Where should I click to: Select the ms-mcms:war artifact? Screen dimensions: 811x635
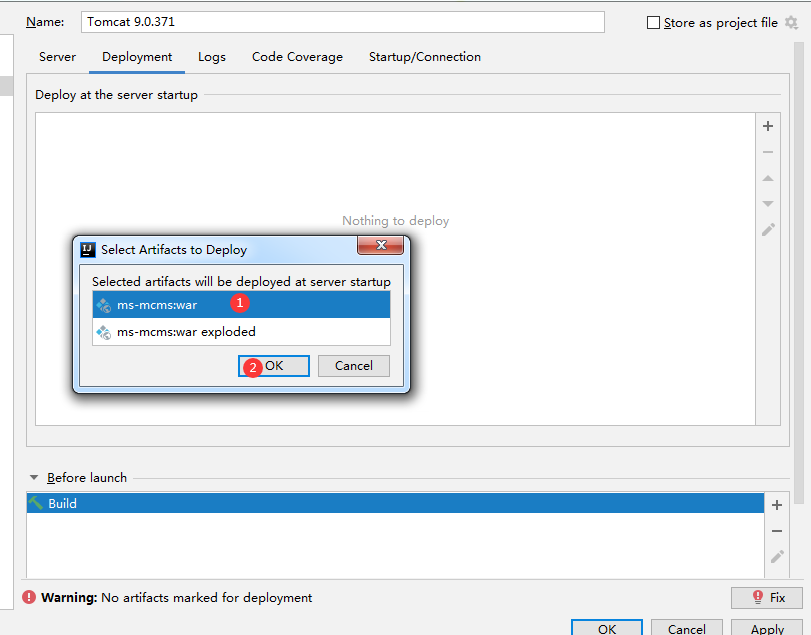pyautogui.click(x=157, y=305)
